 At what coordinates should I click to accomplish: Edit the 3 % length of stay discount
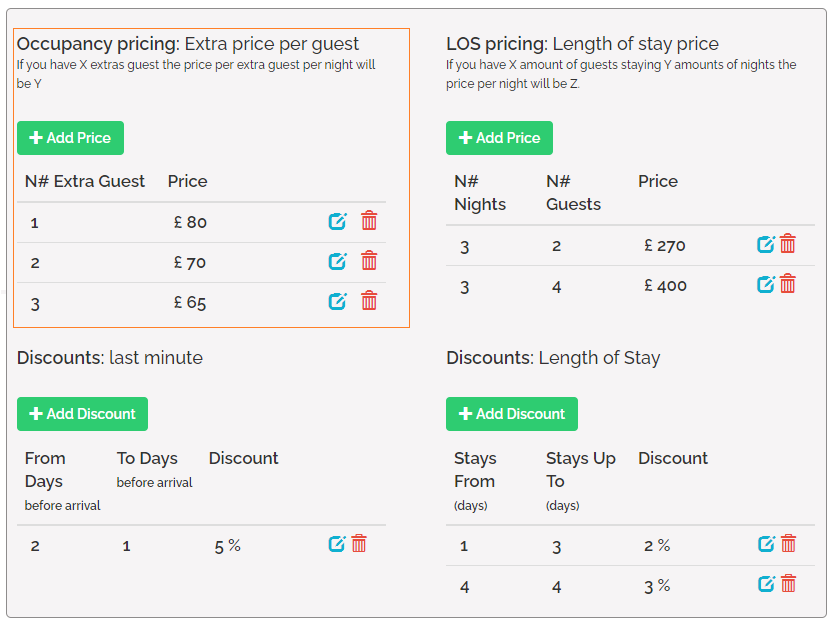[766, 584]
